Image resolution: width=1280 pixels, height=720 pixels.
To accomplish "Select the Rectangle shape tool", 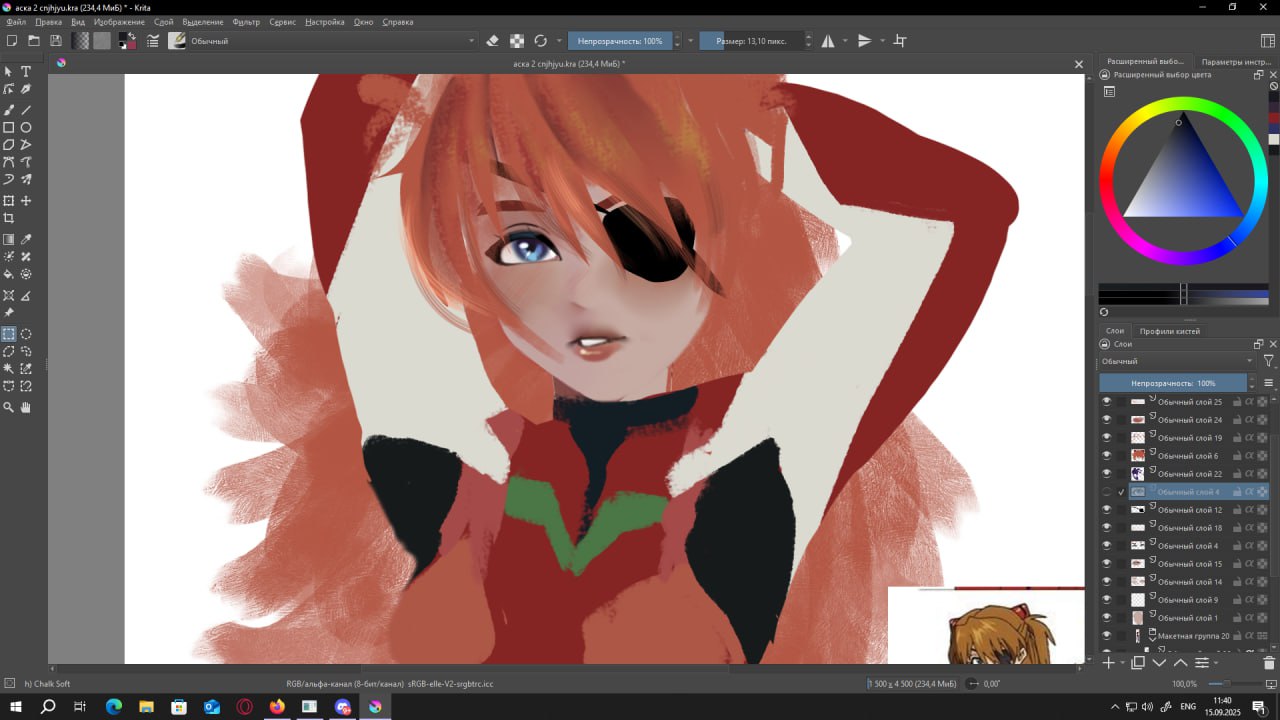I will [x=9, y=128].
